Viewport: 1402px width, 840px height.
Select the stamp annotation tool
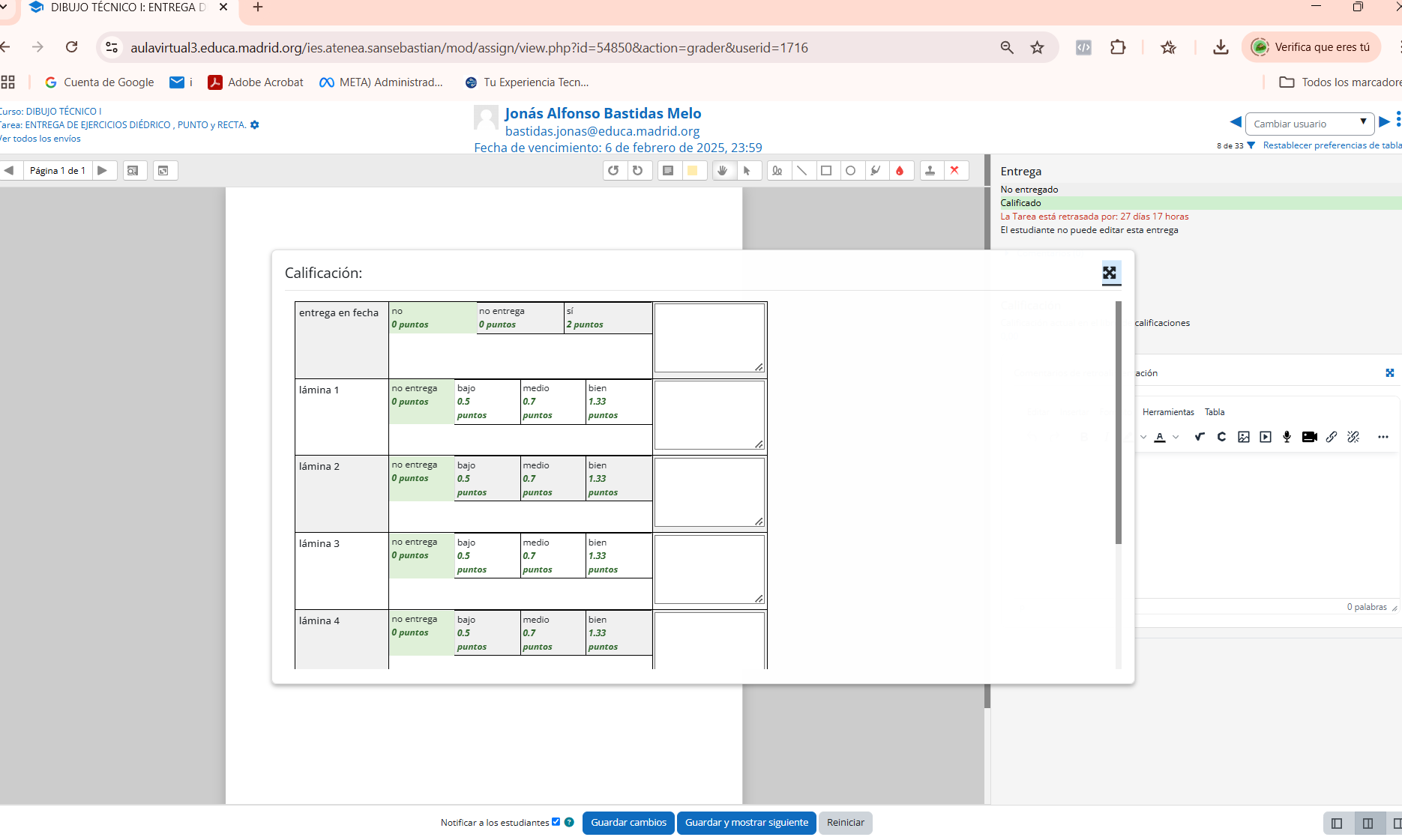(930, 171)
